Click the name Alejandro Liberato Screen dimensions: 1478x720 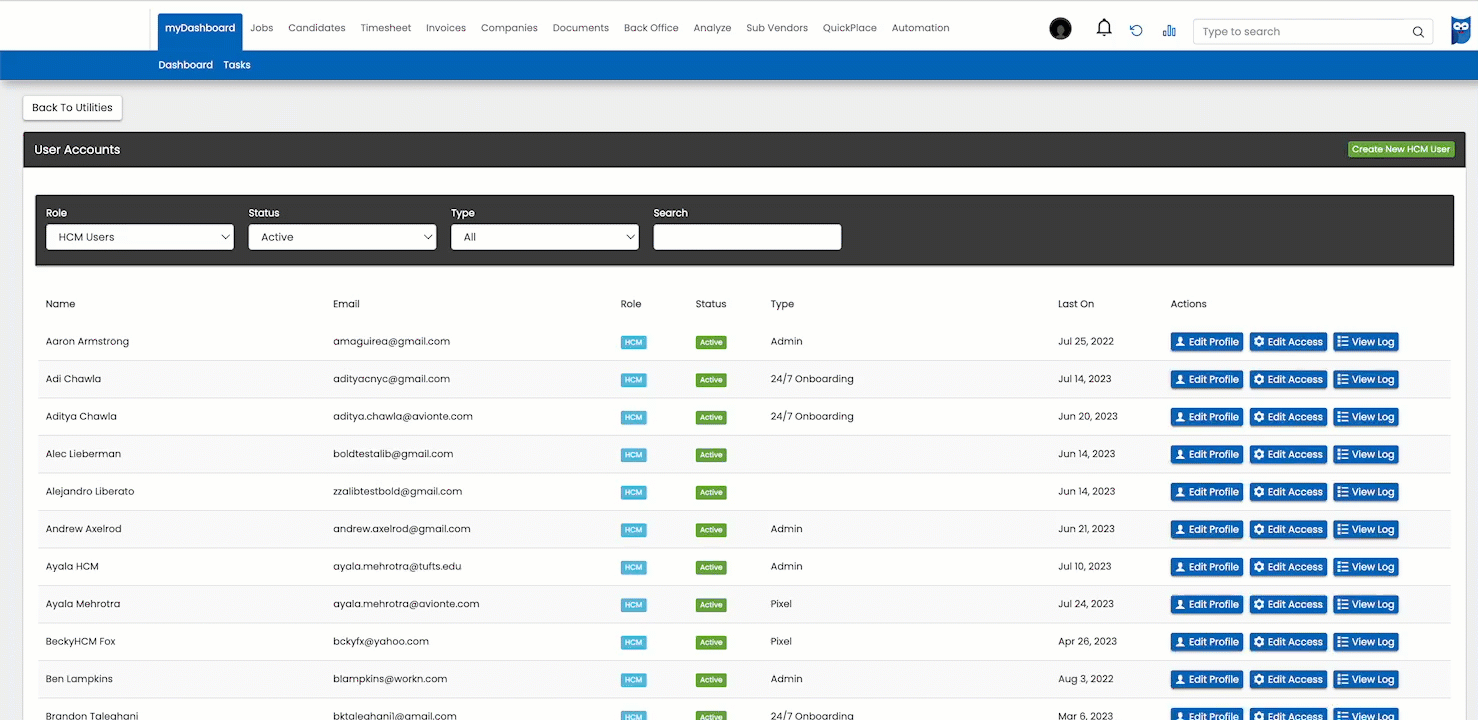90,492
